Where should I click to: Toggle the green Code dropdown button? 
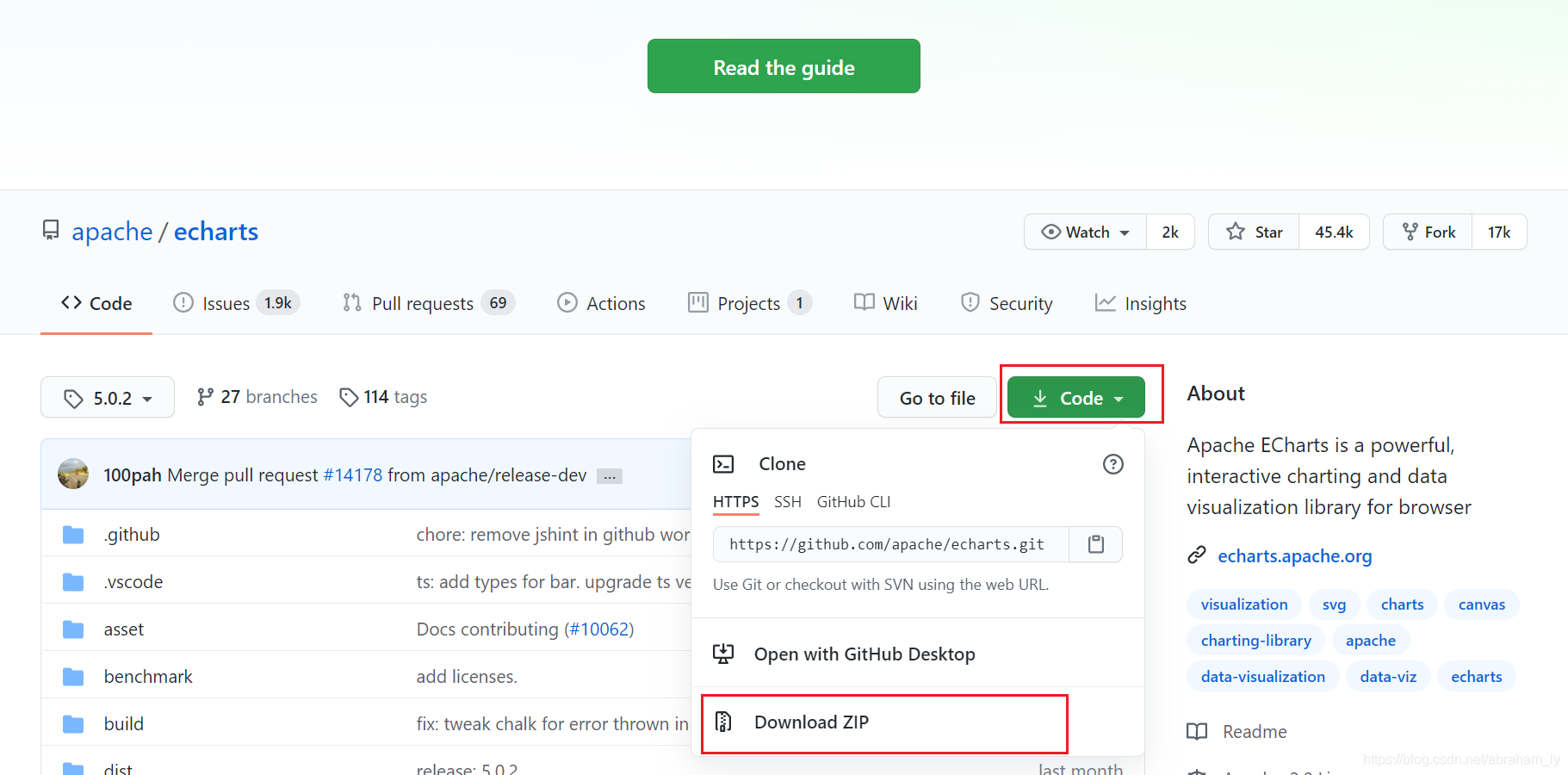click(1076, 398)
